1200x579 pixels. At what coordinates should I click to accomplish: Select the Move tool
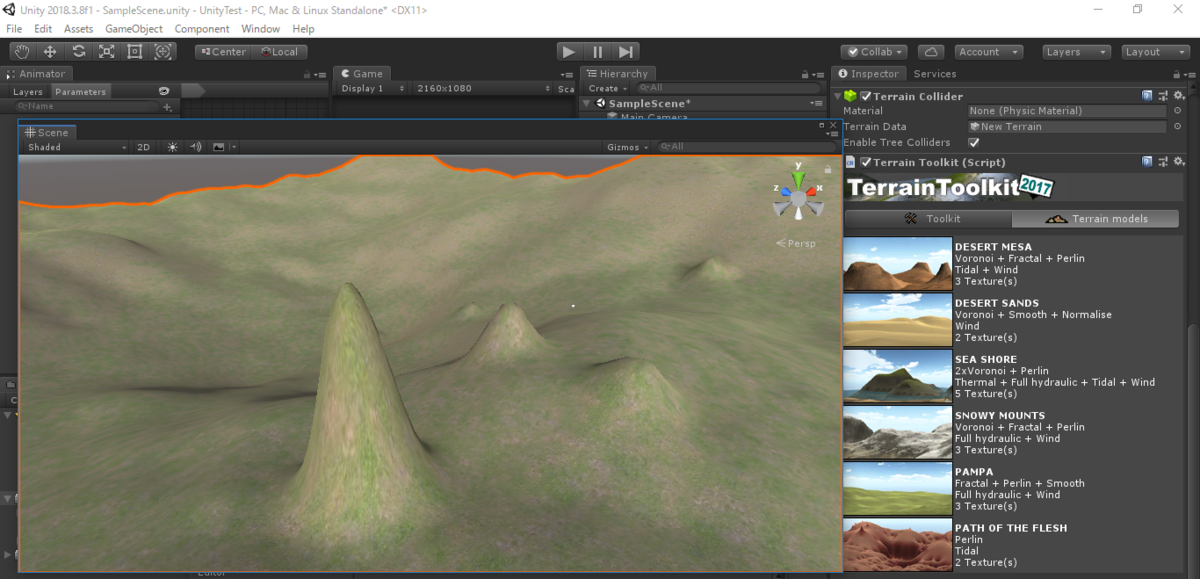(50, 52)
